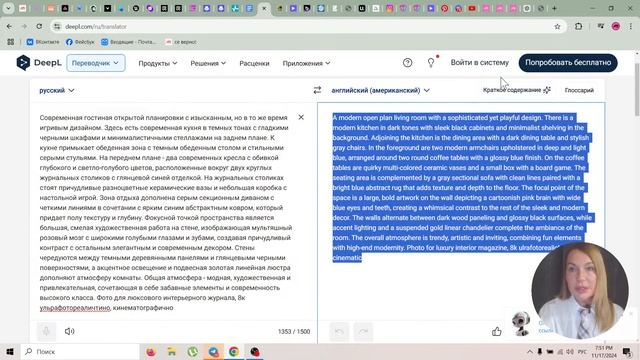
Task: Open tab search dropdown arrow
Action: (8, 8)
